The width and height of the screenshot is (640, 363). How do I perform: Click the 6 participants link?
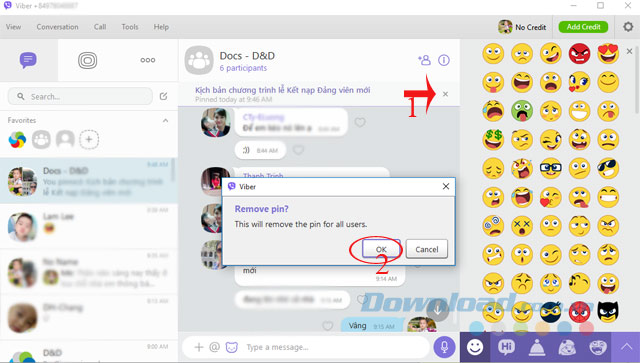243,68
